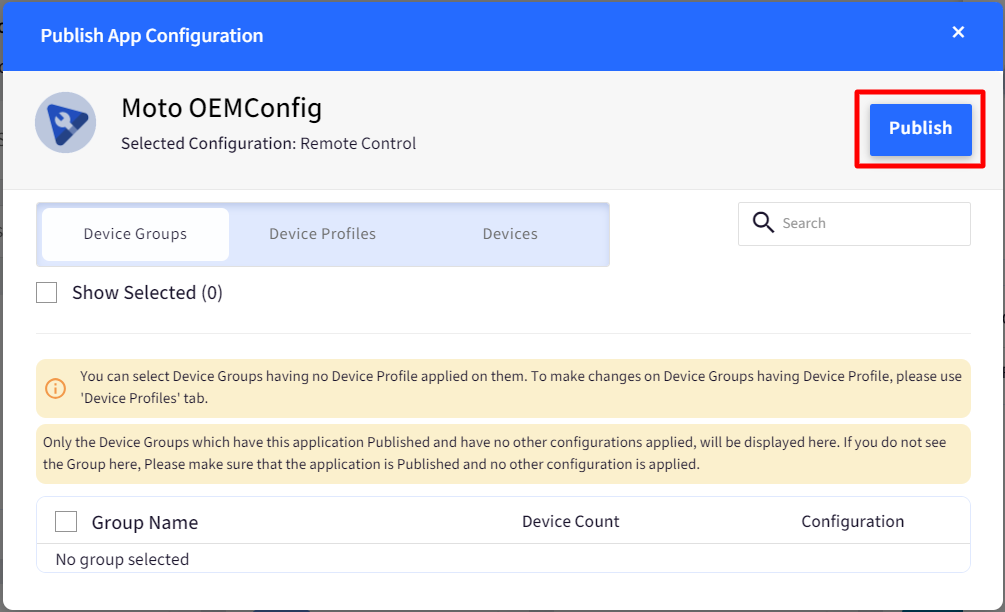Click the 'Selected Configuration: Remote Control' text

coord(269,144)
